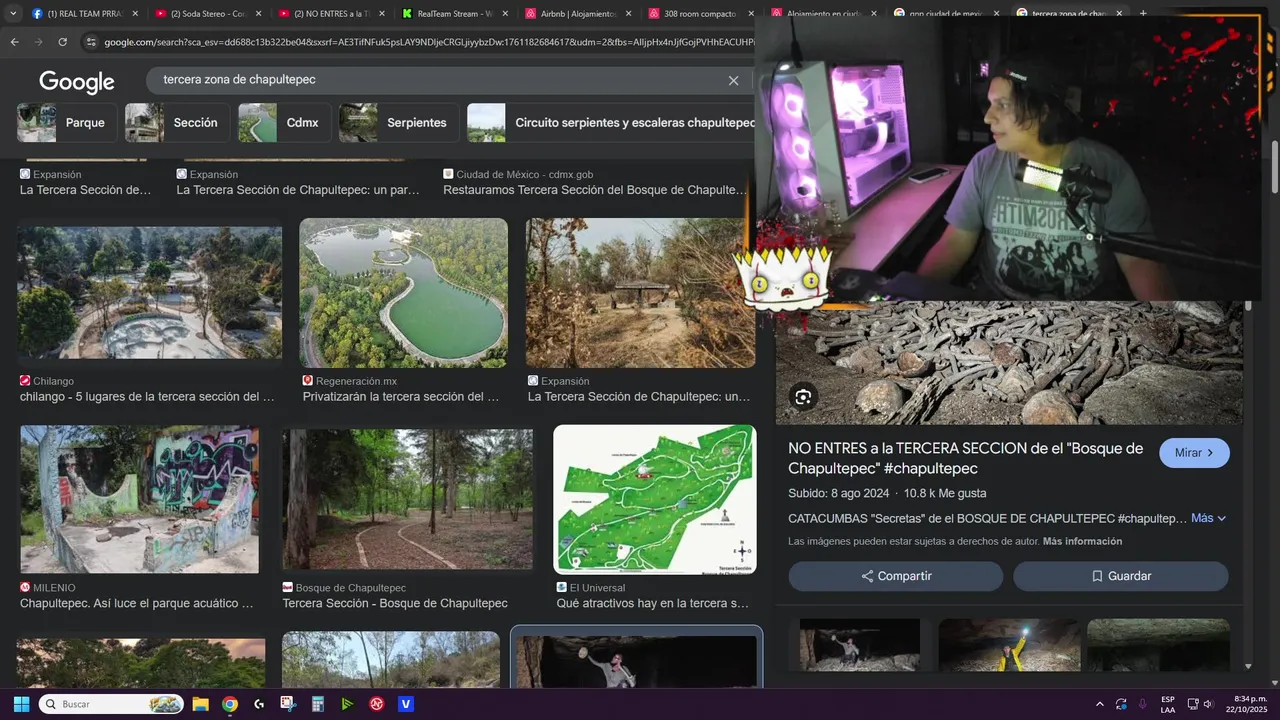Image resolution: width=1280 pixels, height=720 pixels.
Task: Switch to the Airbnb Alojamientos tab
Action: pos(577,13)
